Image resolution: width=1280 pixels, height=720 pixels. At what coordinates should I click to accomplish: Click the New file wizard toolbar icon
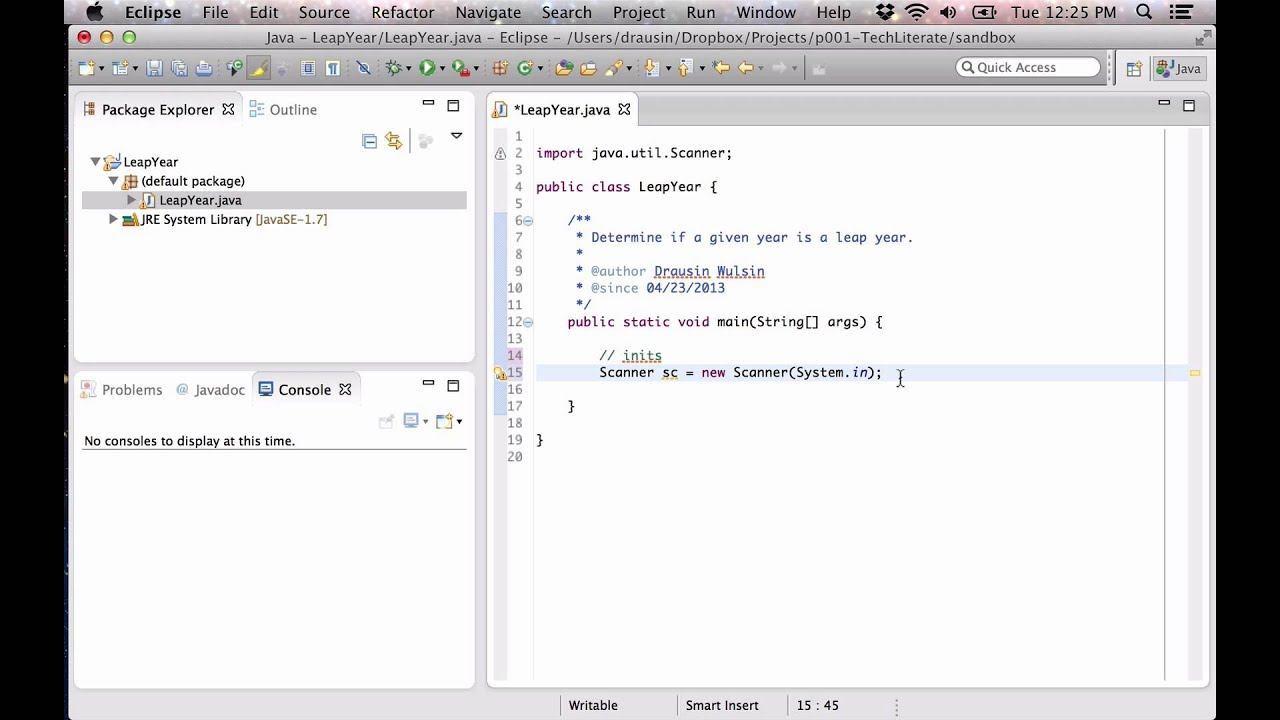87,68
